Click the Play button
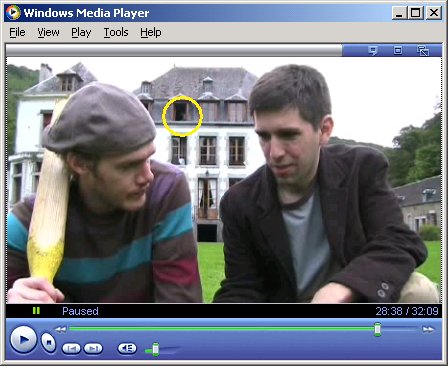The height and width of the screenshot is (366, 448). pos(23,340)
